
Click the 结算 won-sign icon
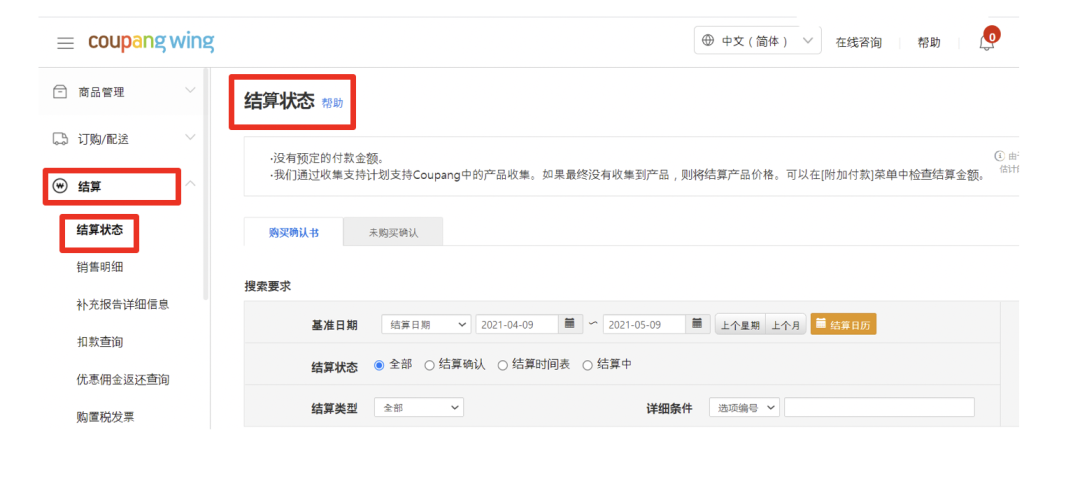60,187
